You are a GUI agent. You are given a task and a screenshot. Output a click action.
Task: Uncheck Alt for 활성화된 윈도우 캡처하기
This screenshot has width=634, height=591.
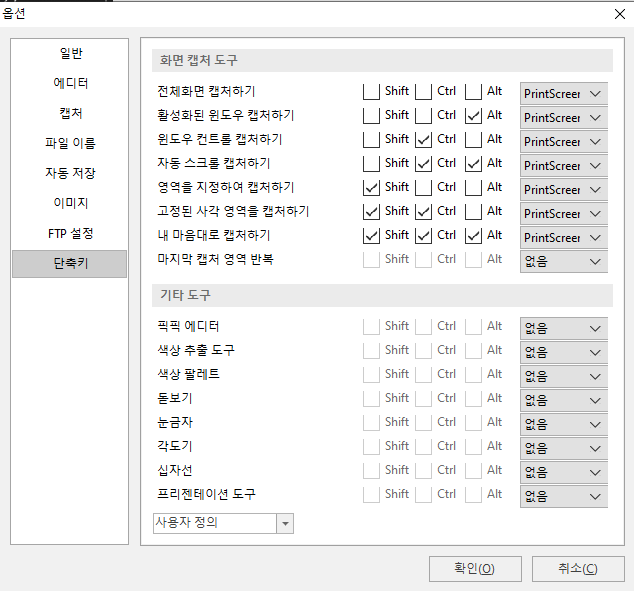(473, 116)
